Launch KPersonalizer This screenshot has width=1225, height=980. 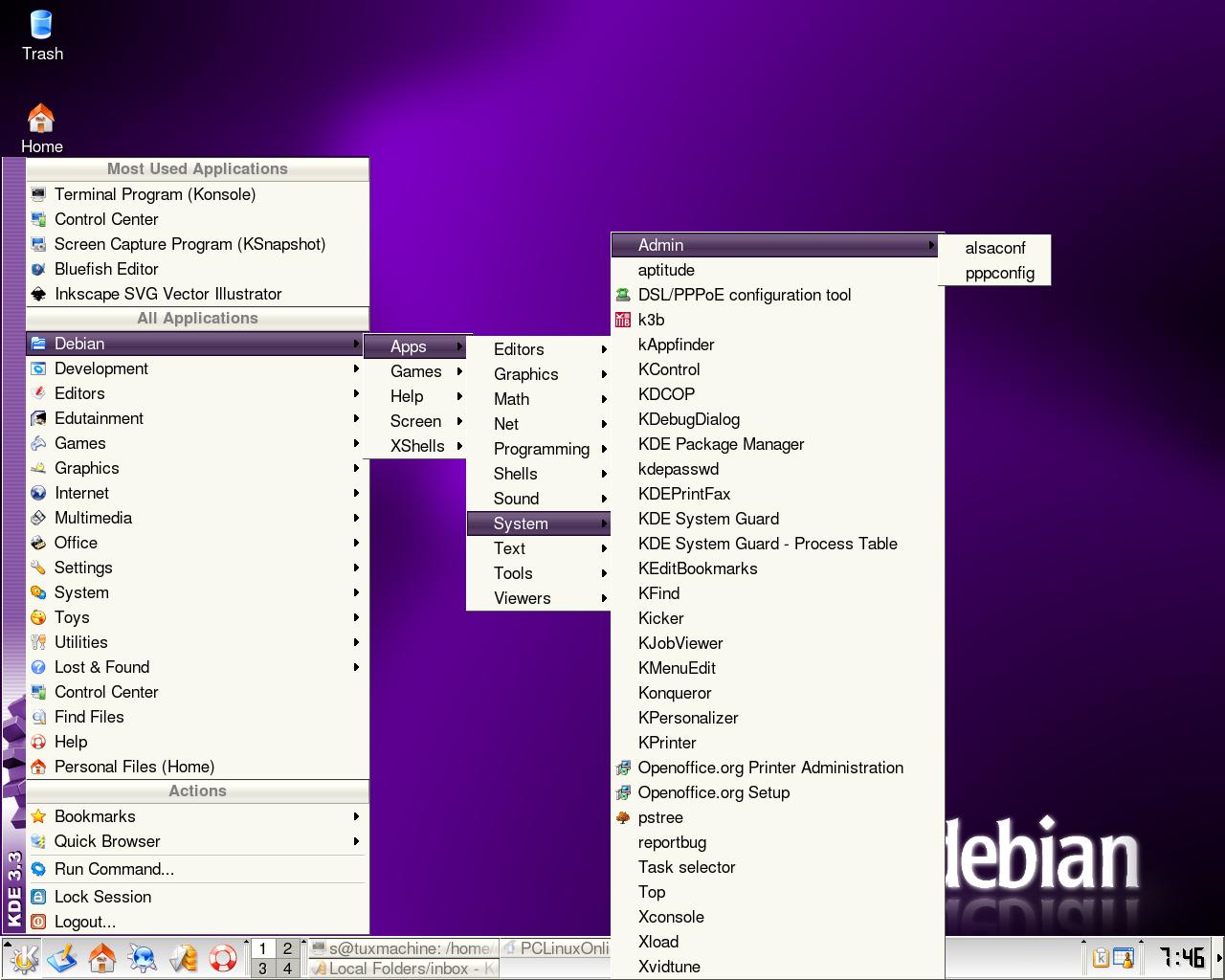pos(777,718)
